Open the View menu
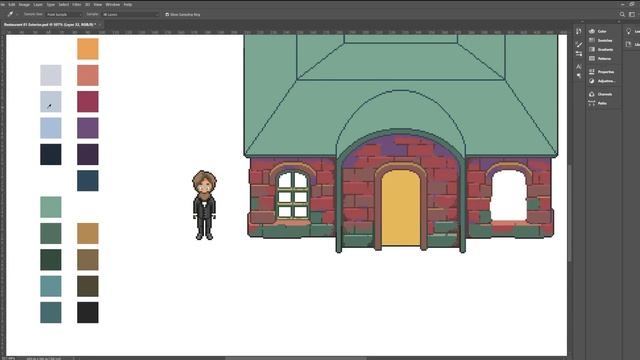This screenshot has width=640, height=360. click(98, 4)
